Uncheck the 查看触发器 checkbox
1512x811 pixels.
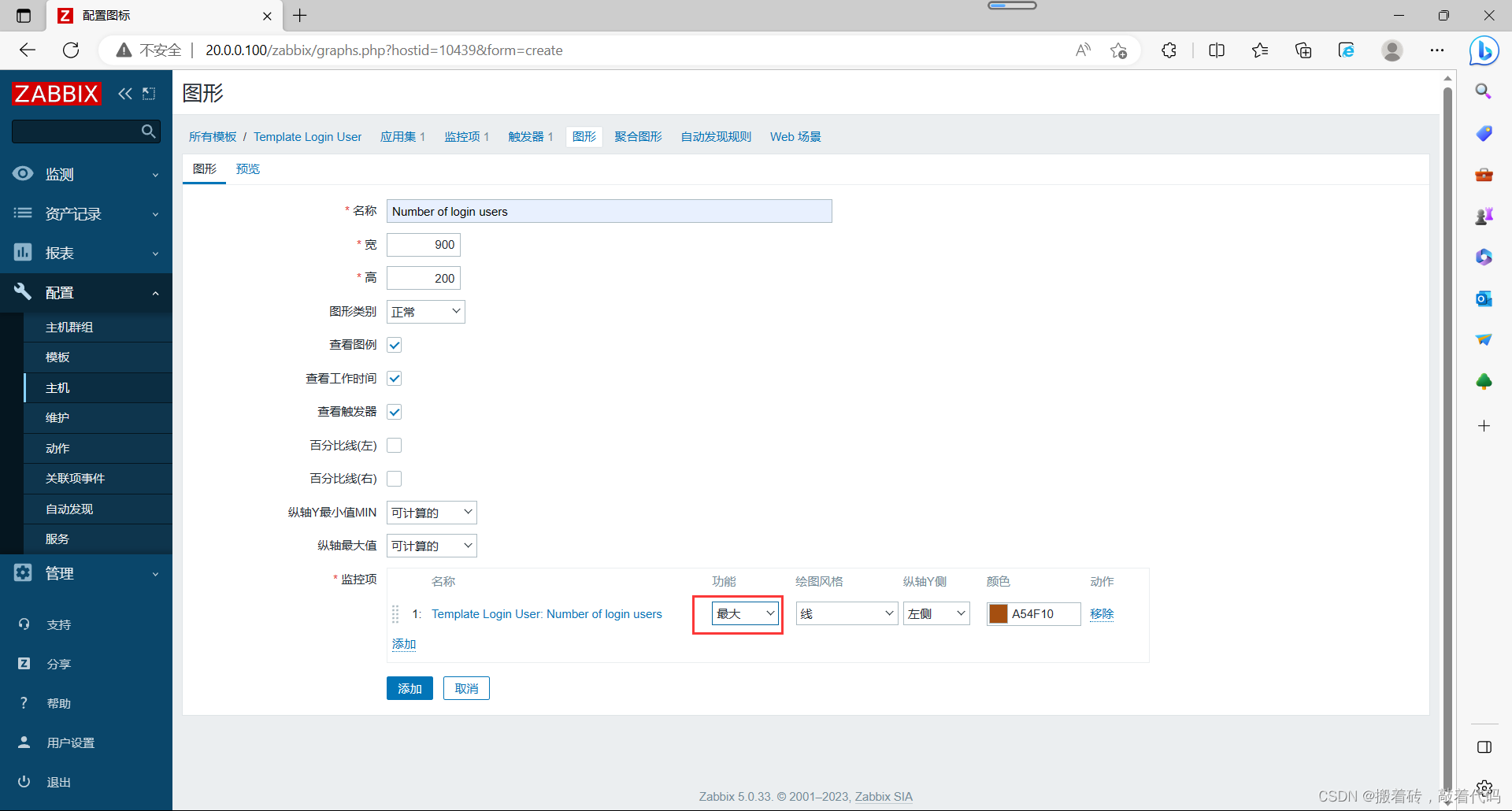pyautogui.click(x=395, y=412)
